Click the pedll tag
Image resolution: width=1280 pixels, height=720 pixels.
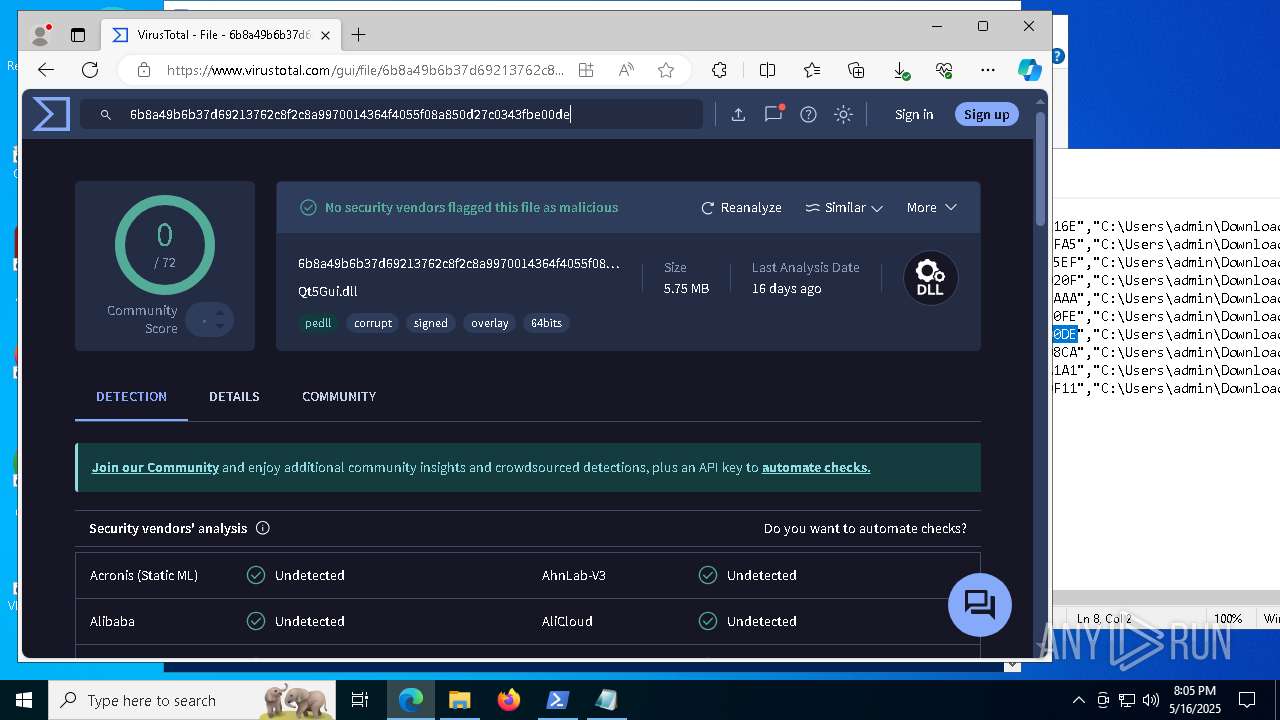[x=318, y=323]
